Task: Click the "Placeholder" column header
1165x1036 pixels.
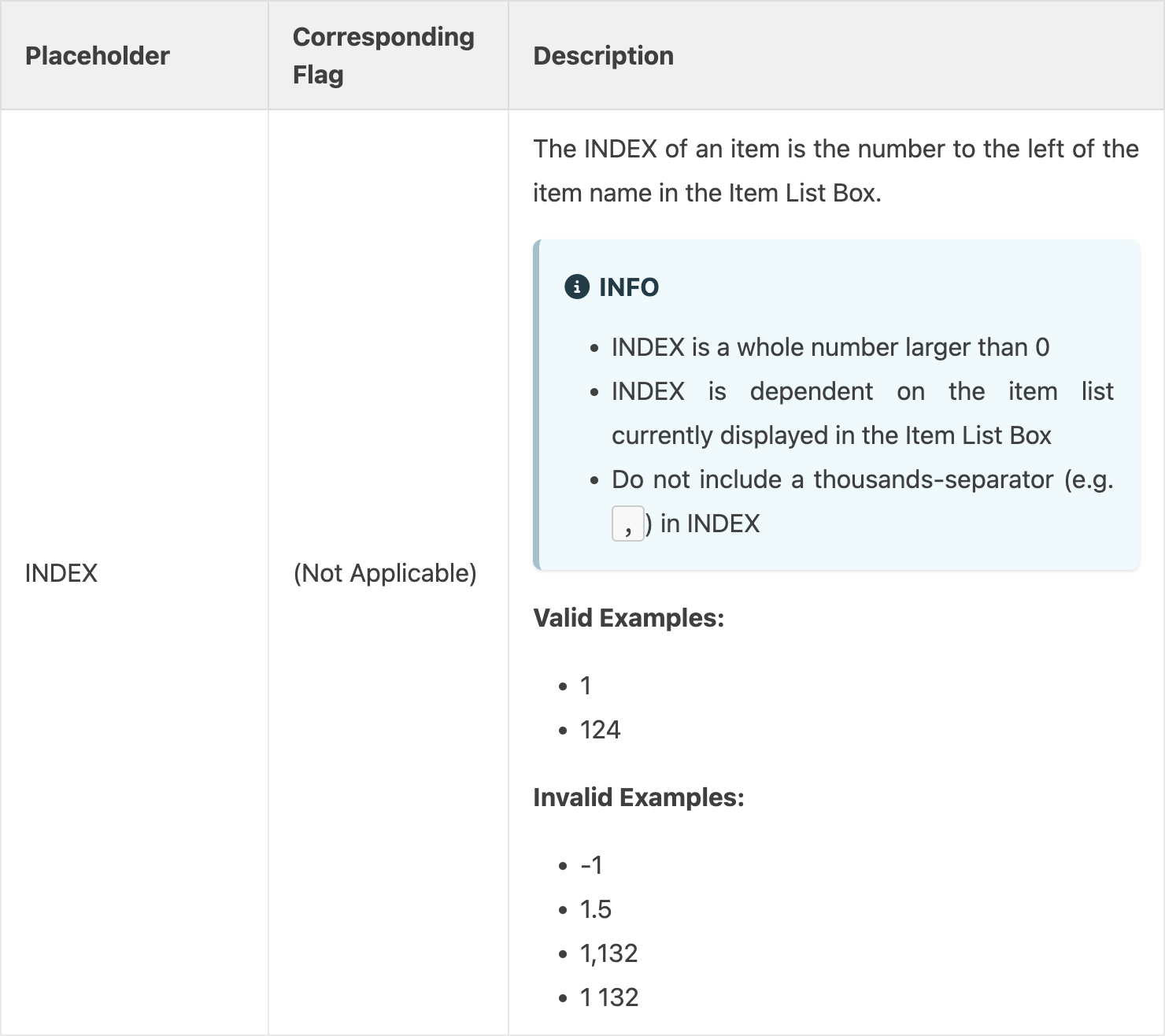Action: click(98, 56)
